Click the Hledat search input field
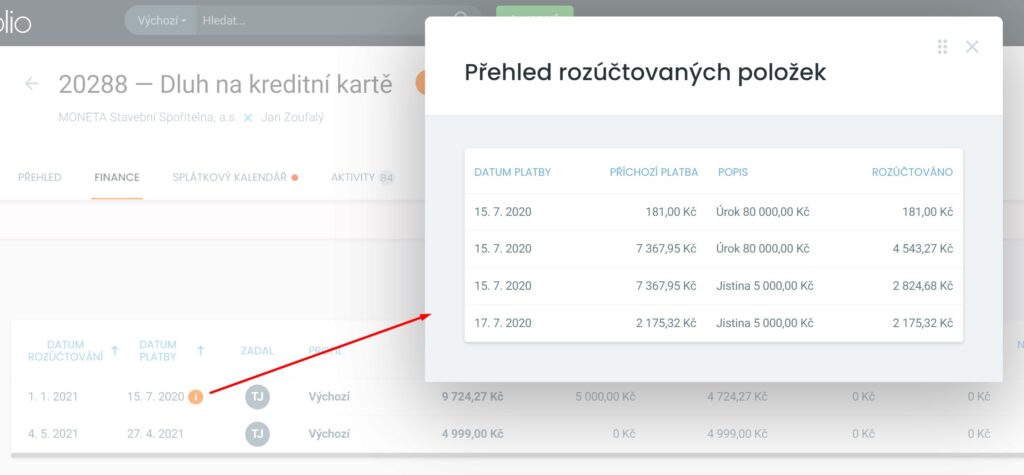Viewport: 1024px width, 475px height. (320, 20)
